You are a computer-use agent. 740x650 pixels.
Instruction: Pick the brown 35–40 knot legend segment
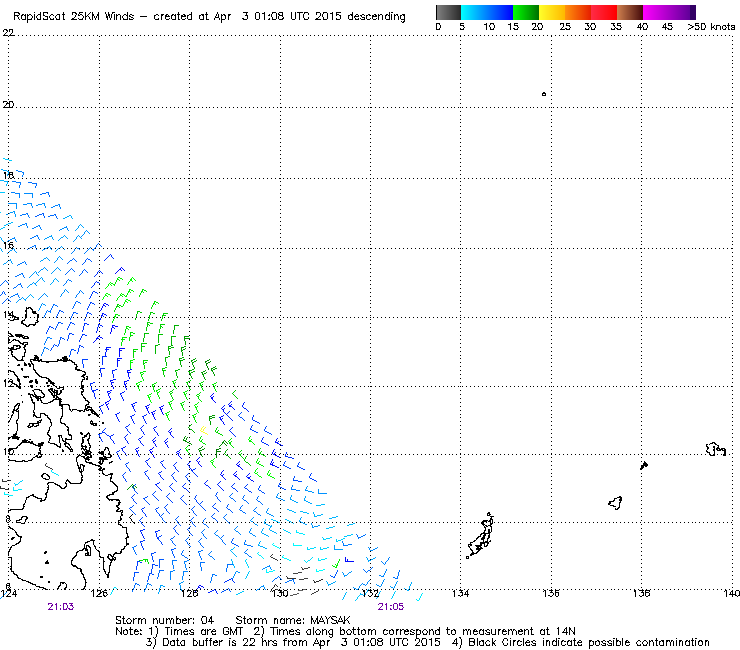click(630, 12)
